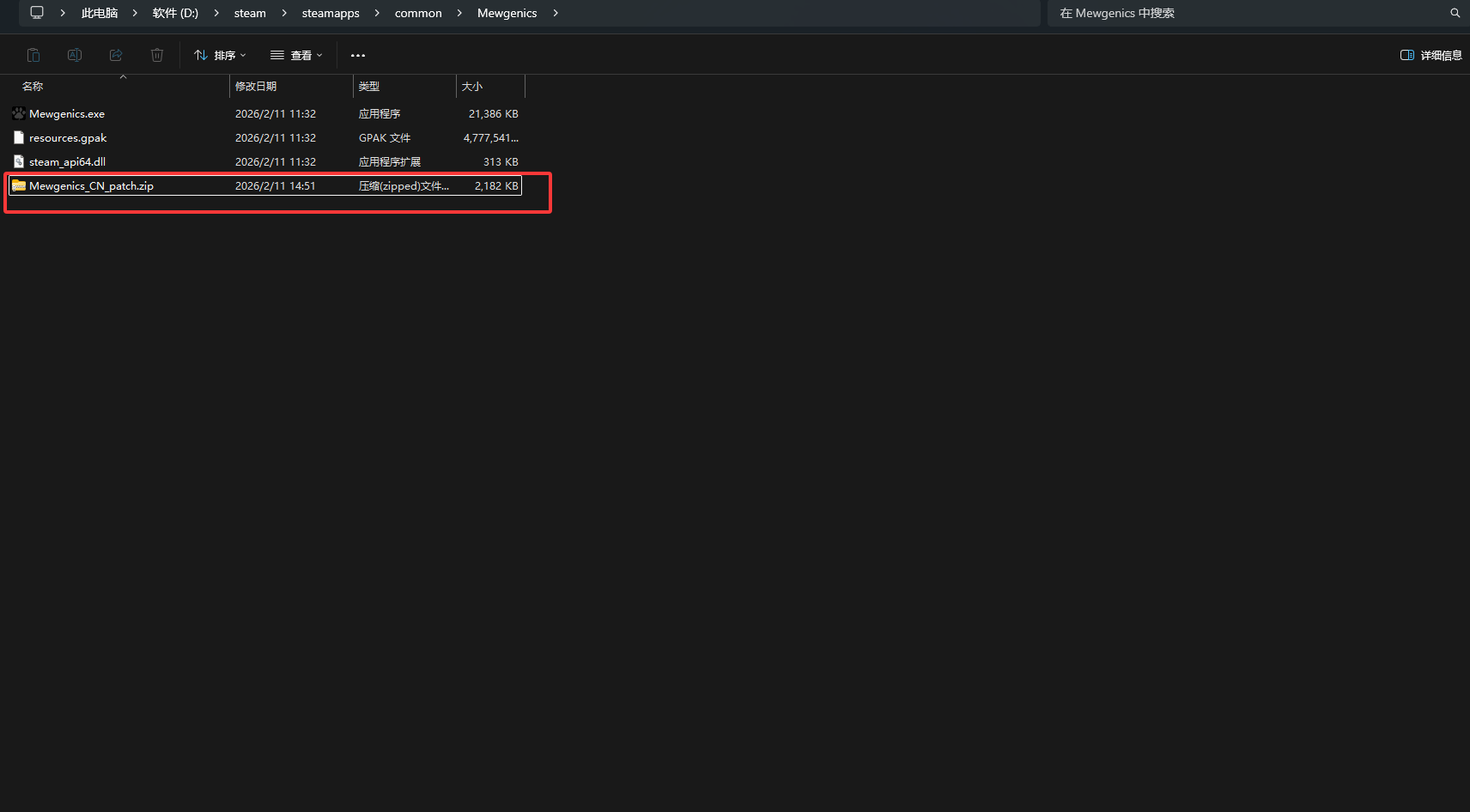Viewport: 1470px width, 812px height.
Task: Open the 排序 sort dropdown
Action: 221,55
